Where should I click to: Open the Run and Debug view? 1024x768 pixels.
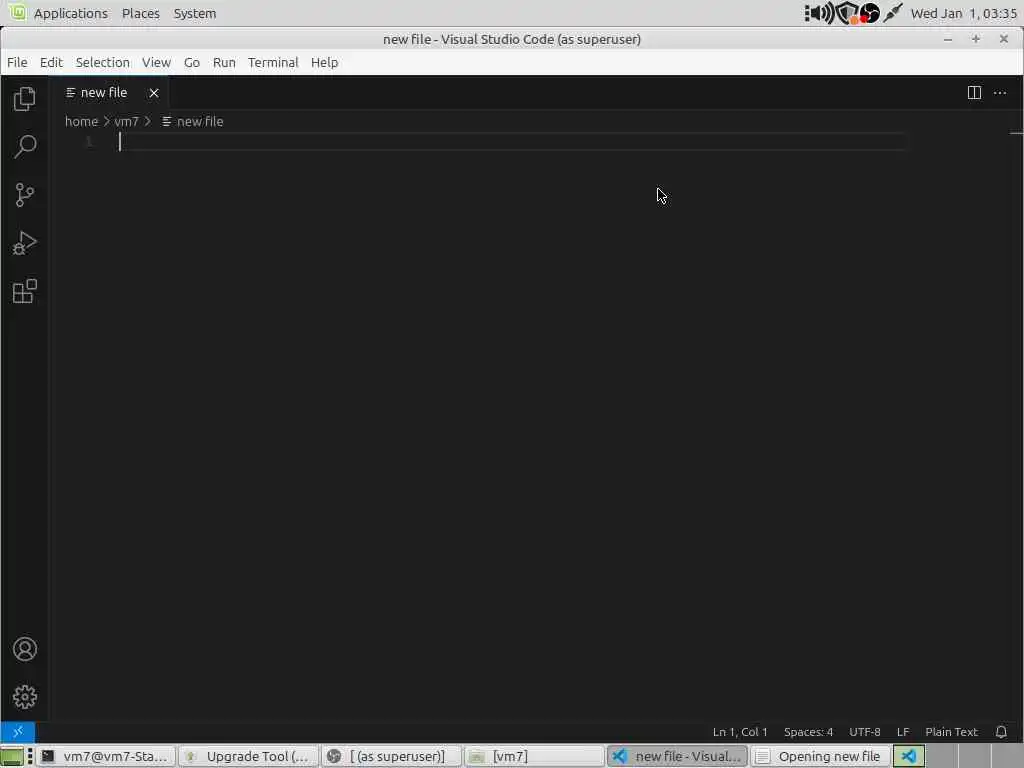click(24, 243)
